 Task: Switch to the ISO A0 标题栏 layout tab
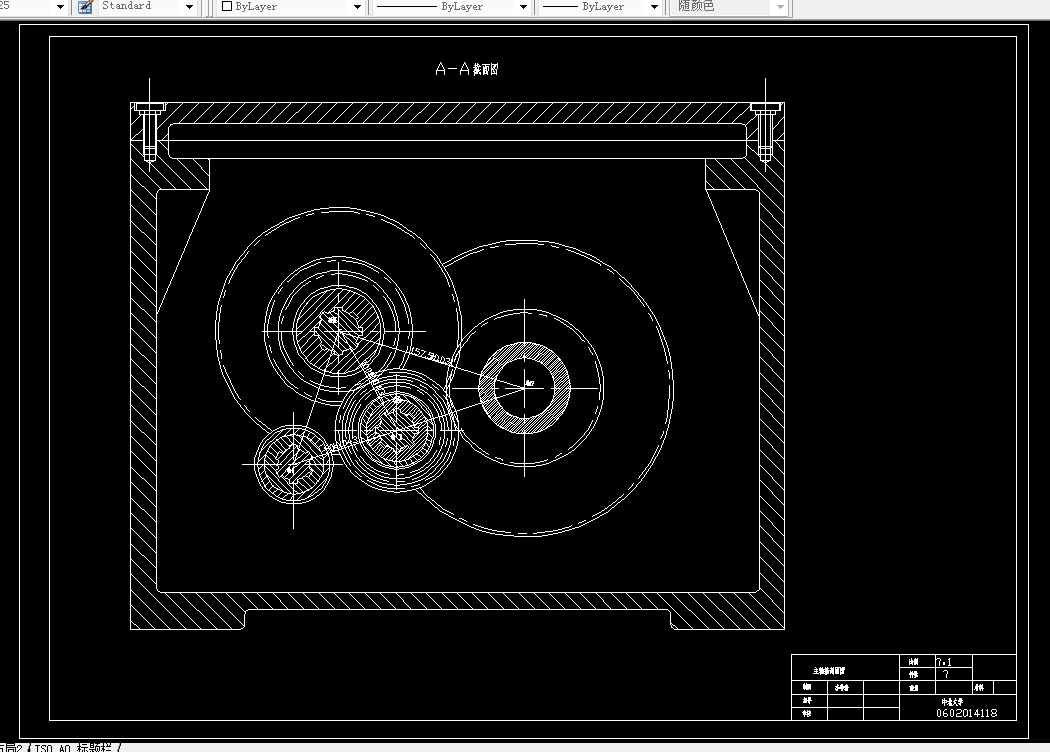pyautogui.click(x=76, y=747)
